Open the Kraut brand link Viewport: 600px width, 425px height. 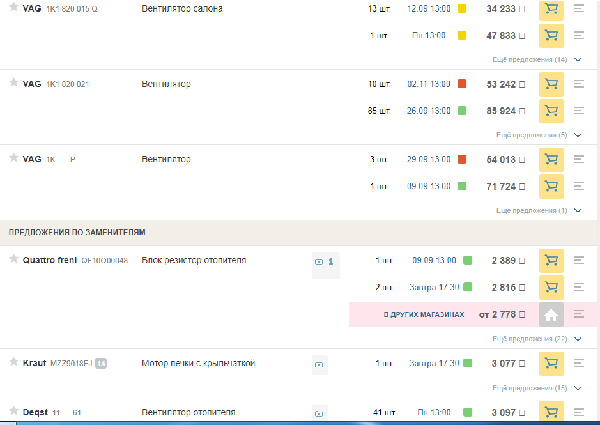36,363
